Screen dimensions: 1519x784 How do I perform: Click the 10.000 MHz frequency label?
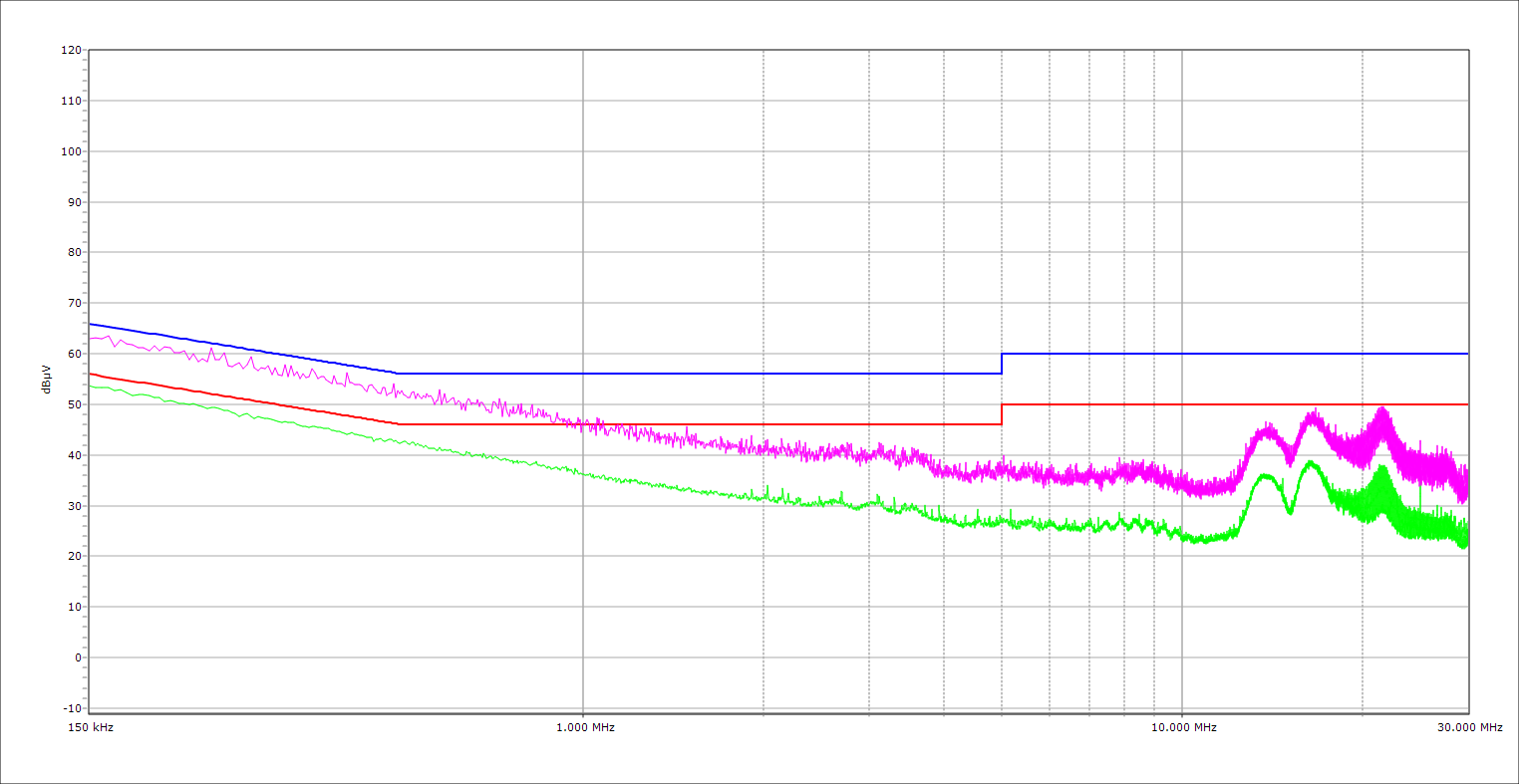coord(1184,727)
